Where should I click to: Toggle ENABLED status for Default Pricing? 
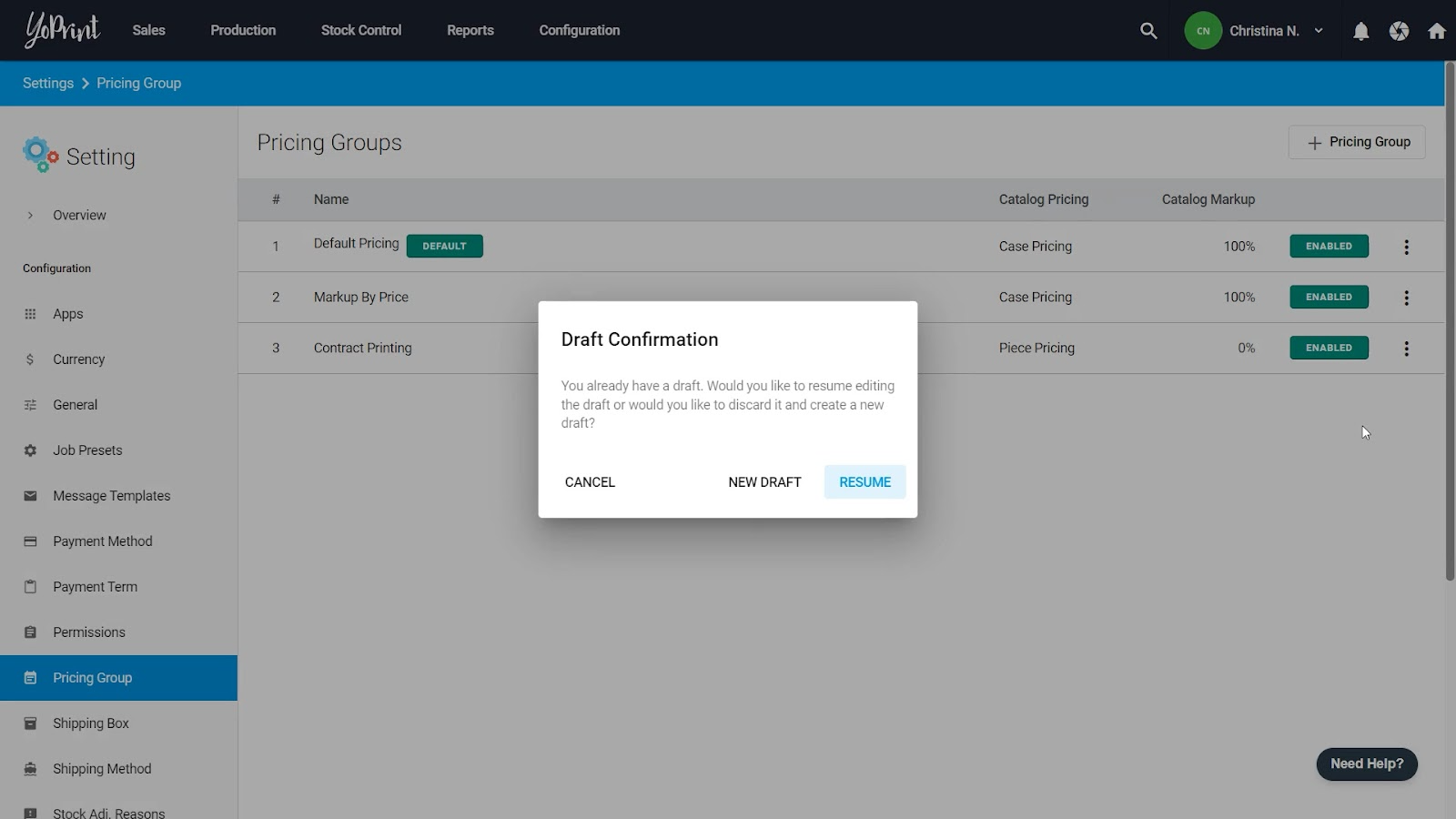(1329, 247)
